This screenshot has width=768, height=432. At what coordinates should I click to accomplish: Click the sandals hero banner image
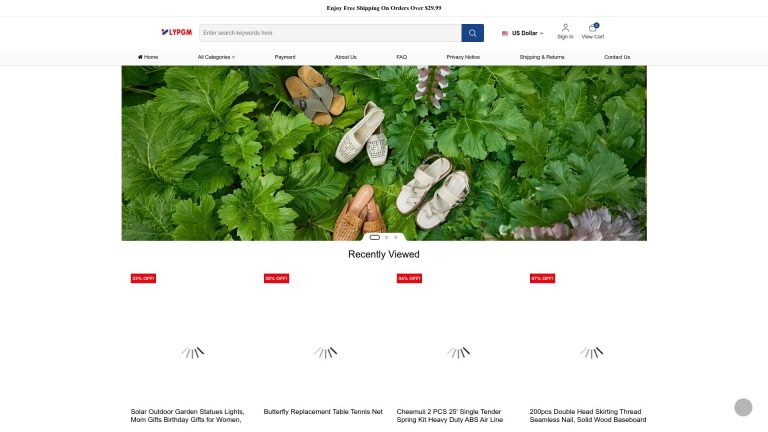[384, 152]
